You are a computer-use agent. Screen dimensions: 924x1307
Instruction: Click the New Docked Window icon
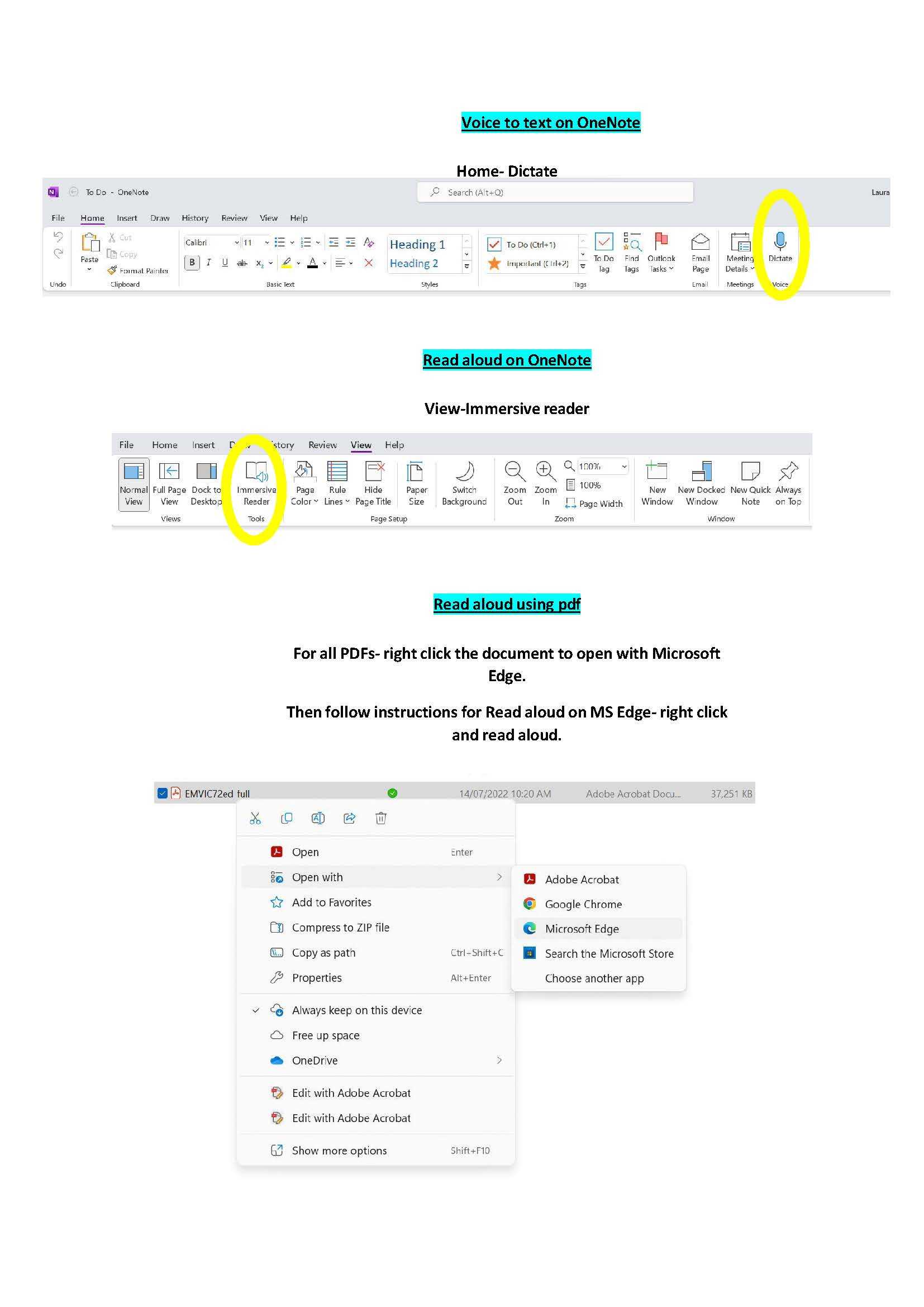(x=702, y=472)
